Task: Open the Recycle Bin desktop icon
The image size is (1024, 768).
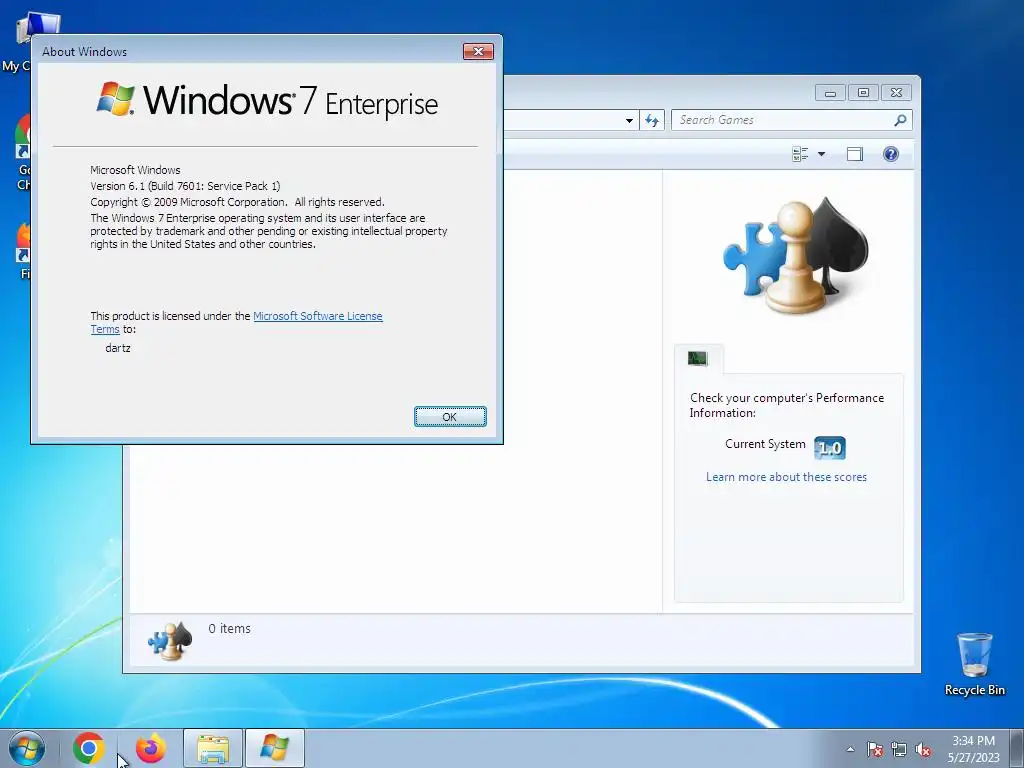Action: pos(974,664)
